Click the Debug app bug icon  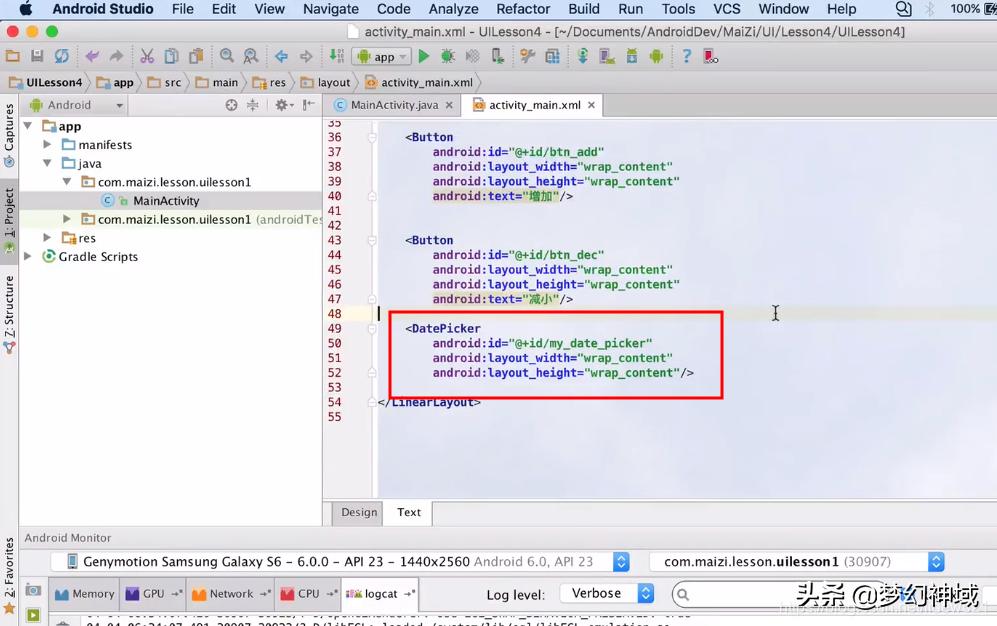[447, 57]
